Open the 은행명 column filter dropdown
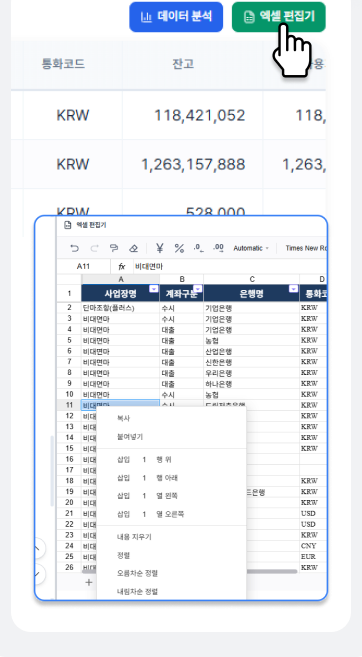Viewport: 362px width, 657px height. (294, 289)
